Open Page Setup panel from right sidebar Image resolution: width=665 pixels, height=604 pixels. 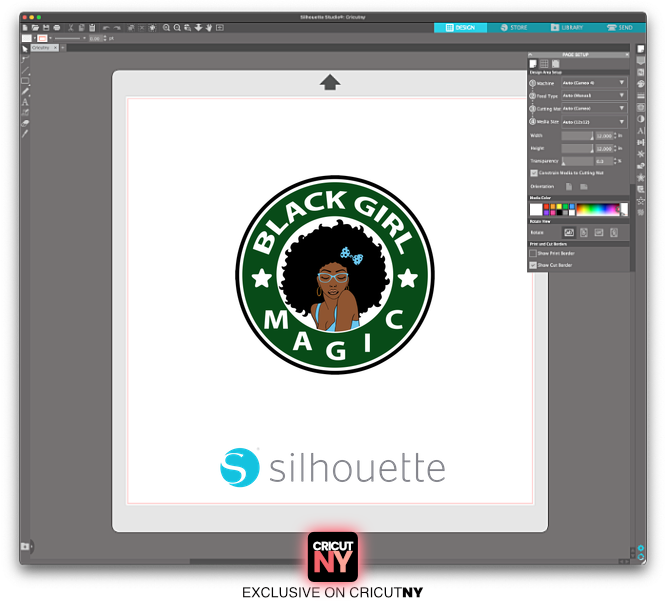(x=640, y=49)
